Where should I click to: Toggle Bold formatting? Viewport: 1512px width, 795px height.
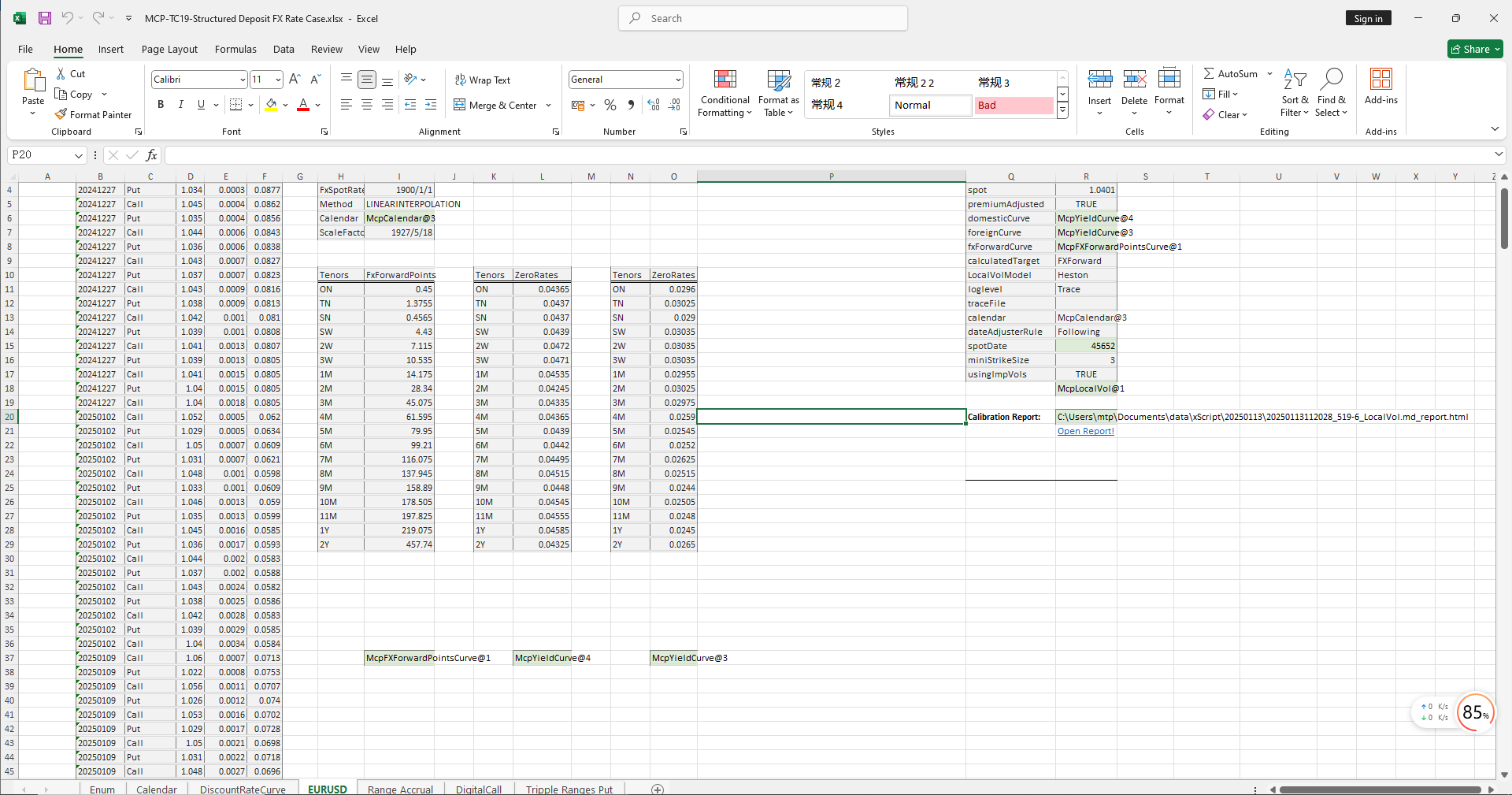[161, 104]
